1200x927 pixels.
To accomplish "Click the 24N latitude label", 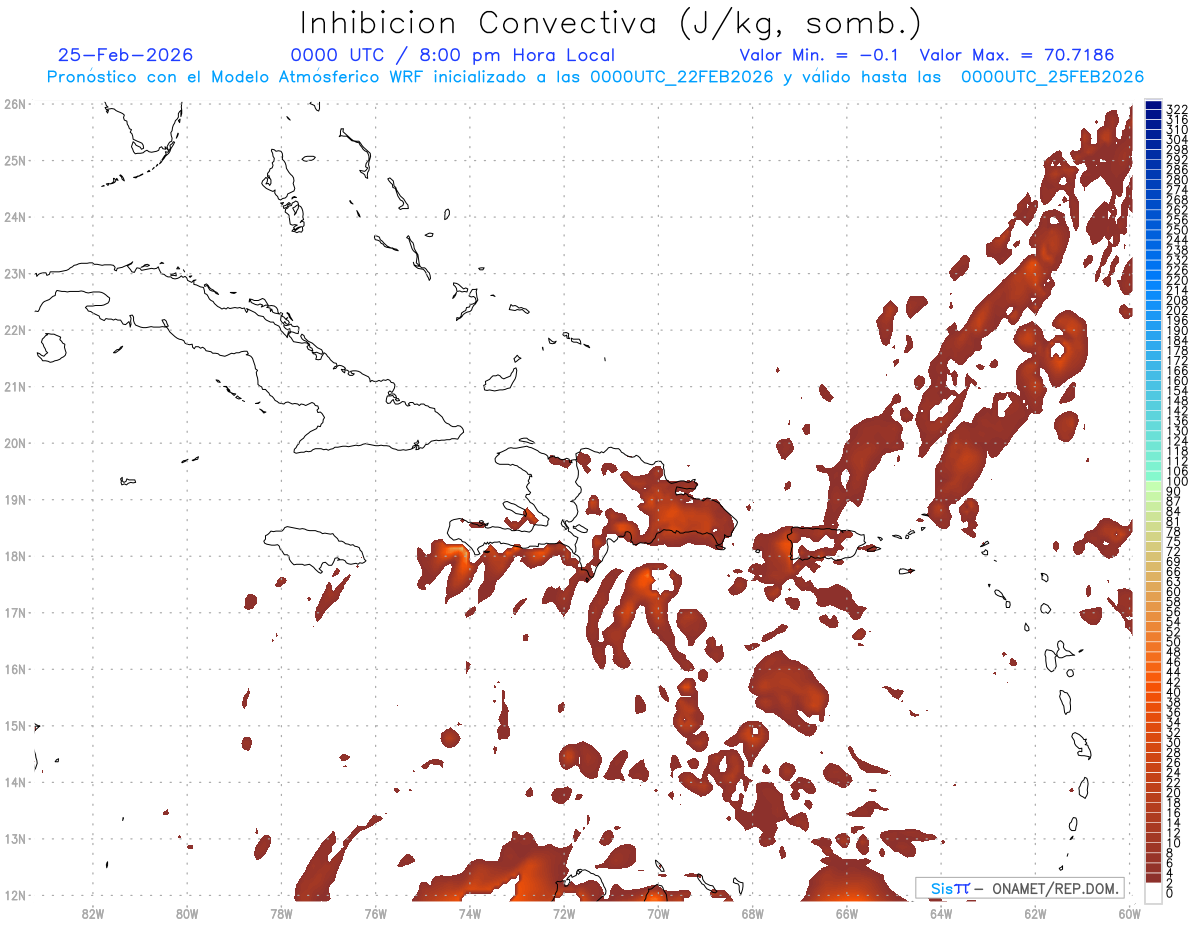I will coord(15,217).
